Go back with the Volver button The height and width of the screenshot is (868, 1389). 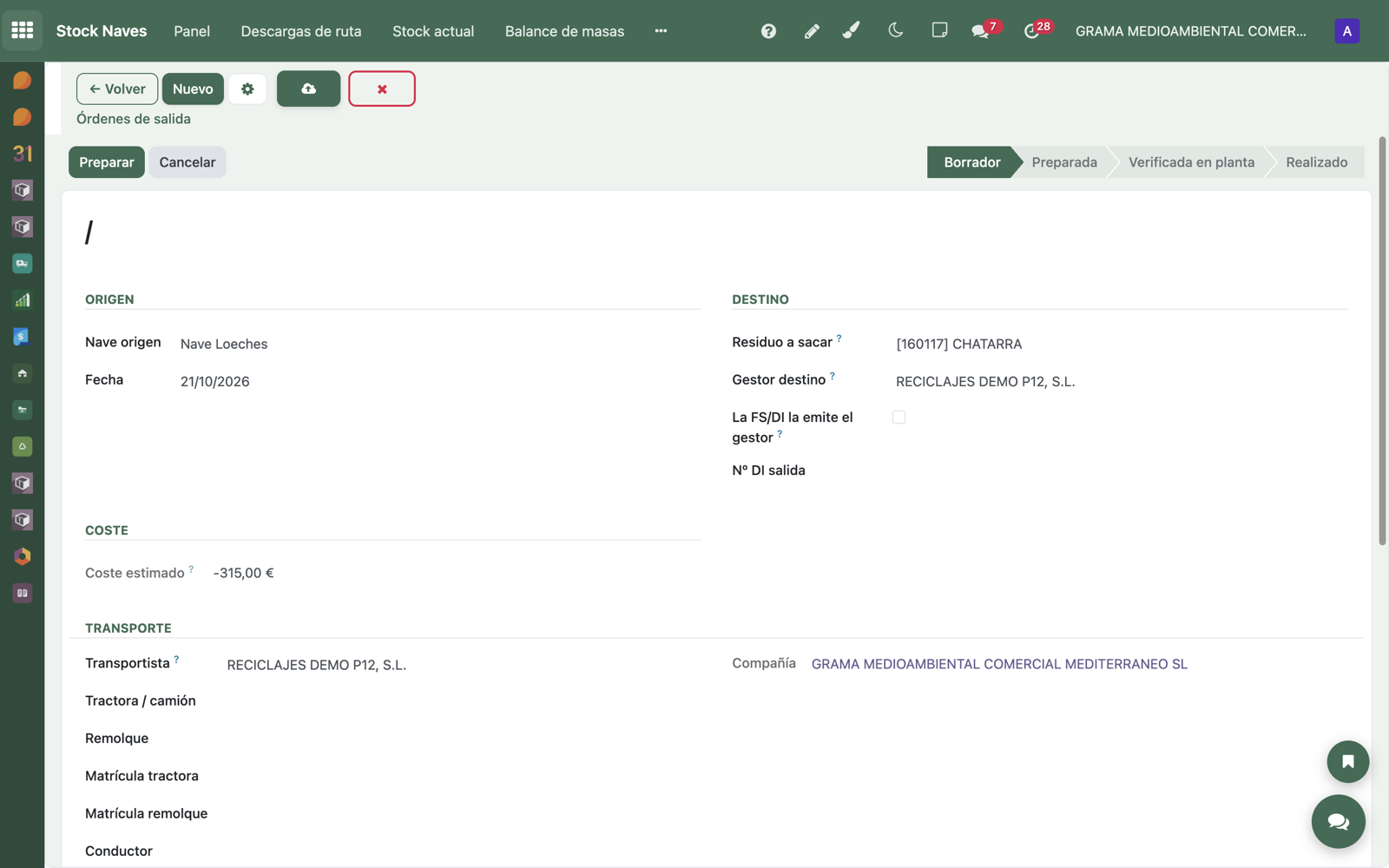(117, 89)
